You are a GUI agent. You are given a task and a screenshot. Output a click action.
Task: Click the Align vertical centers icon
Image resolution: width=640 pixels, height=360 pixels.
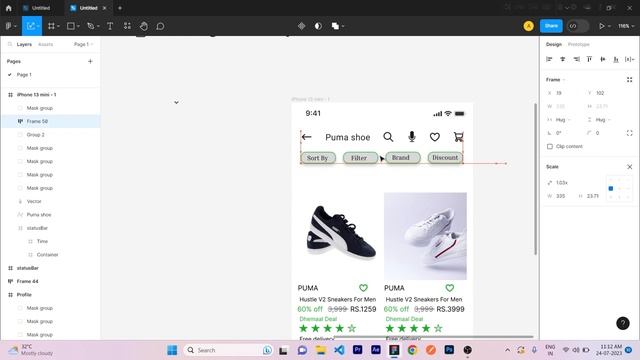tap(602, 59)
